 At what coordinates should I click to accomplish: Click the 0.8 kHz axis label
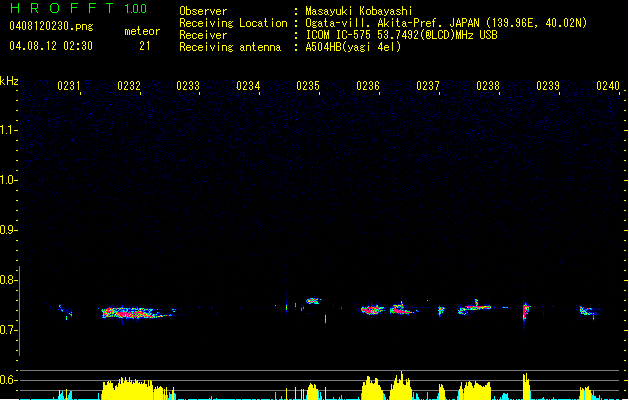point(8,280)
